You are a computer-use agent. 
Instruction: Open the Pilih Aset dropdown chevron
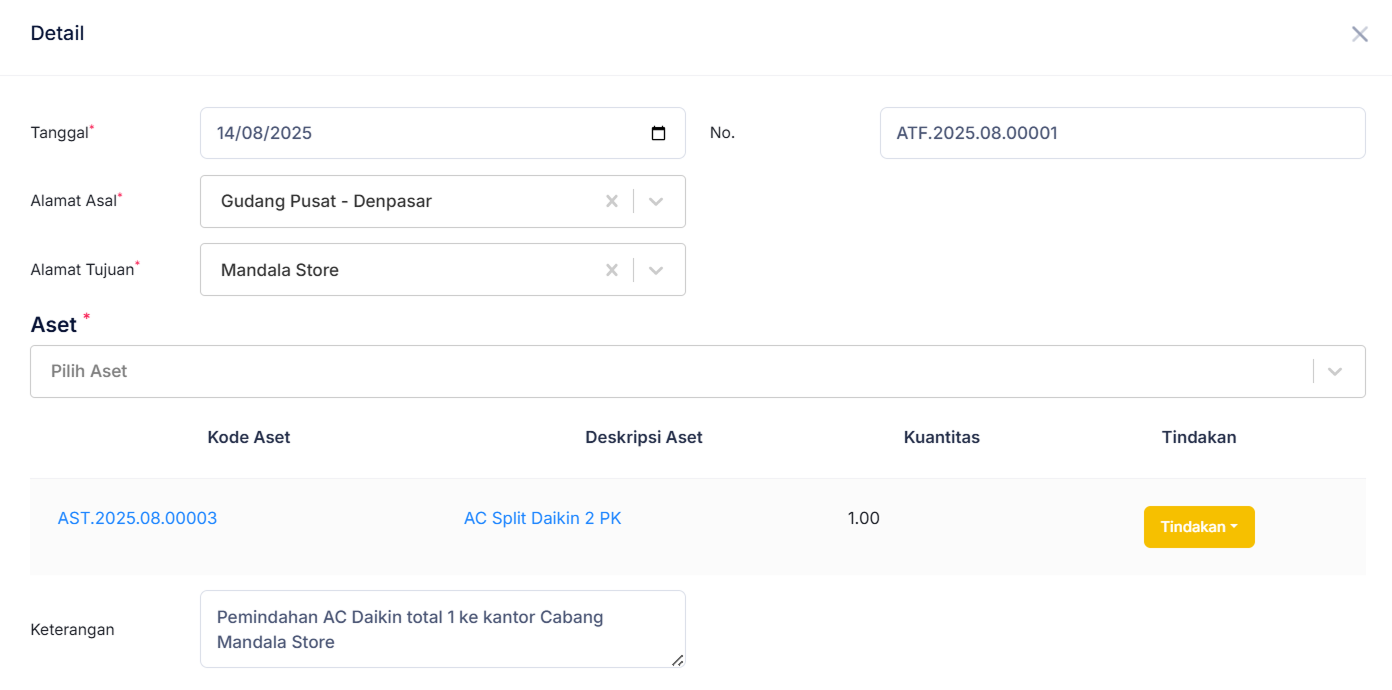tap(1335, 371)
